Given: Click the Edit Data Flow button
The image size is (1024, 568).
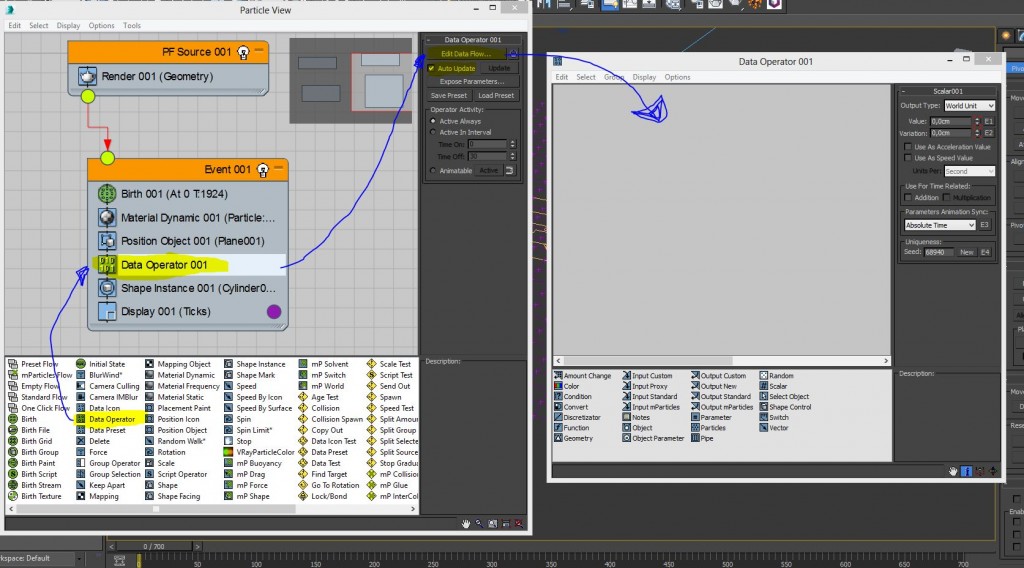Looking at the screenshot, I should click(466, 54).
